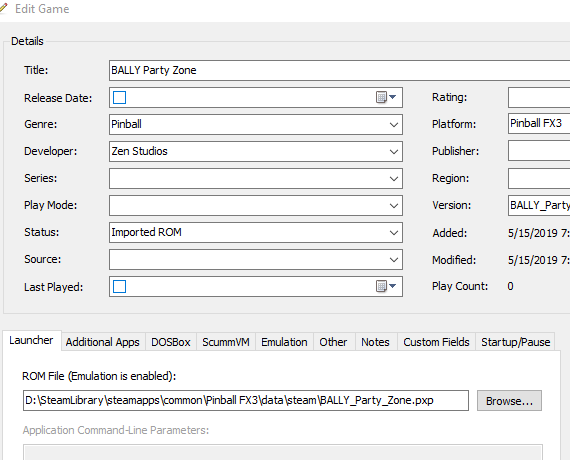Click the Version field
Screen dimensions: 570x460
(x=539, y=205)
